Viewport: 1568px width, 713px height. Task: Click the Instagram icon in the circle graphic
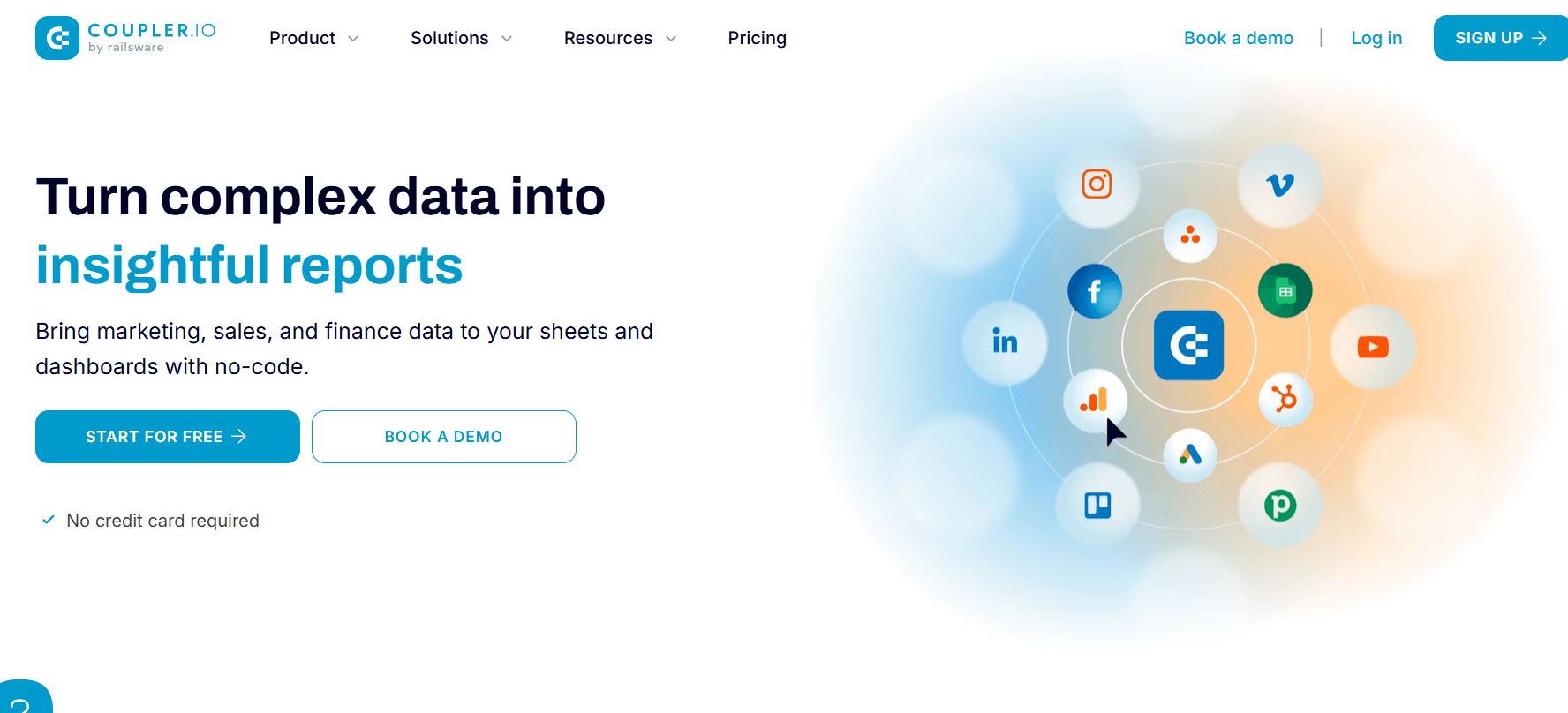tap(1097, 185)
